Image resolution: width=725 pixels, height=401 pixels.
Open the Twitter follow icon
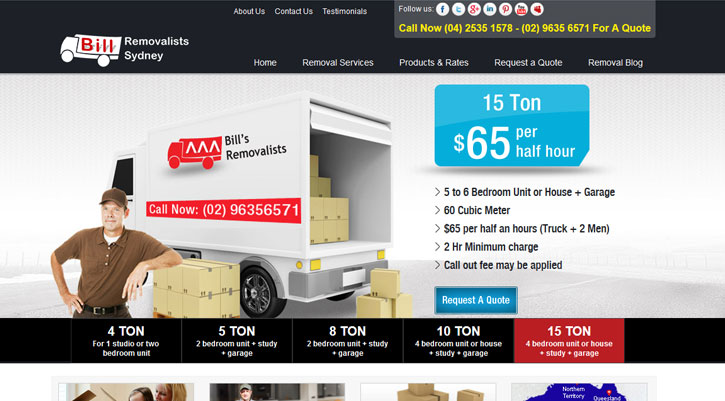(459, 9)
